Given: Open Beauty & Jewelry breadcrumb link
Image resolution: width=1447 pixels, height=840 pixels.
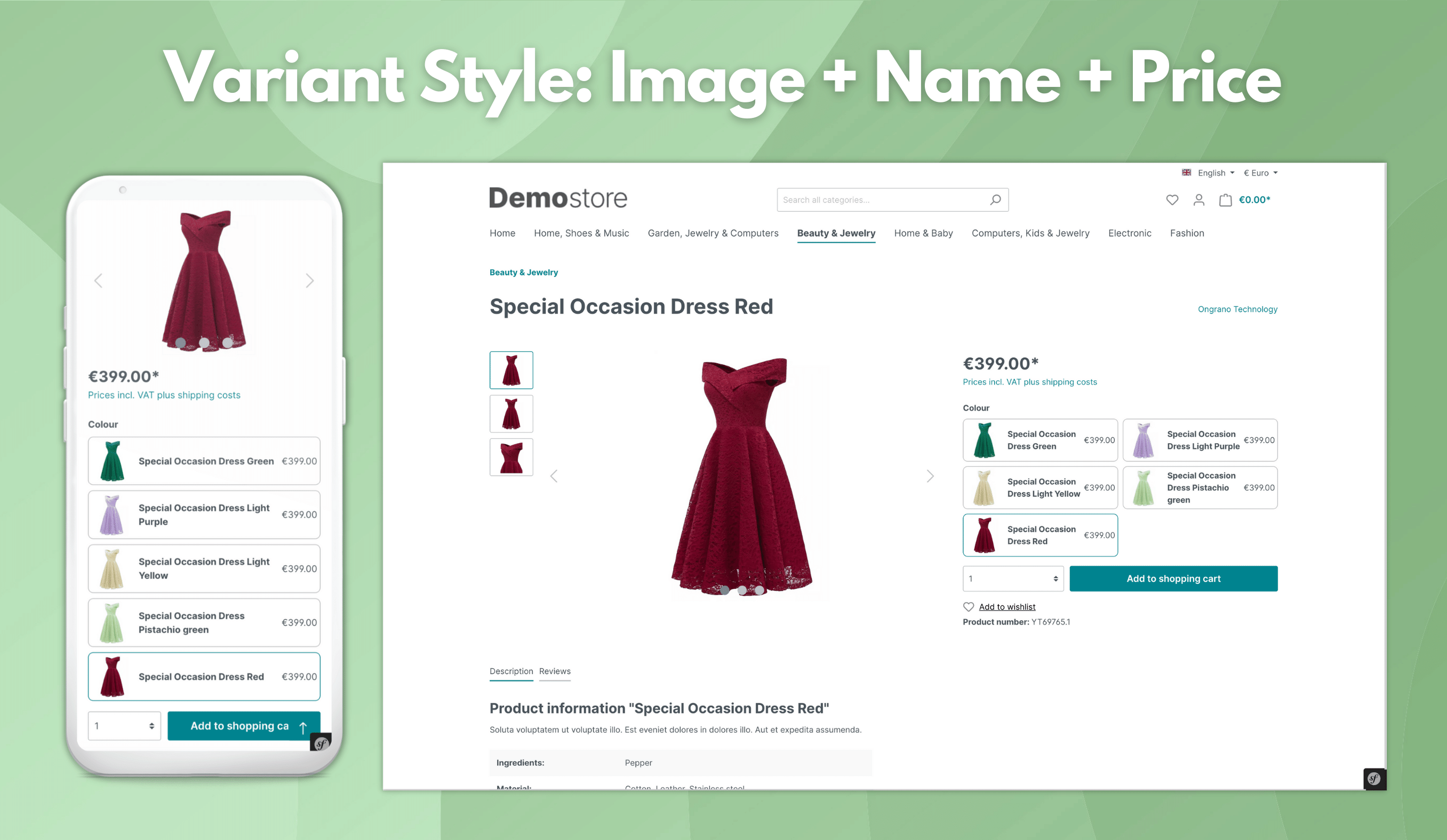Looking at the screenshot, I should [x=523, y=272].
